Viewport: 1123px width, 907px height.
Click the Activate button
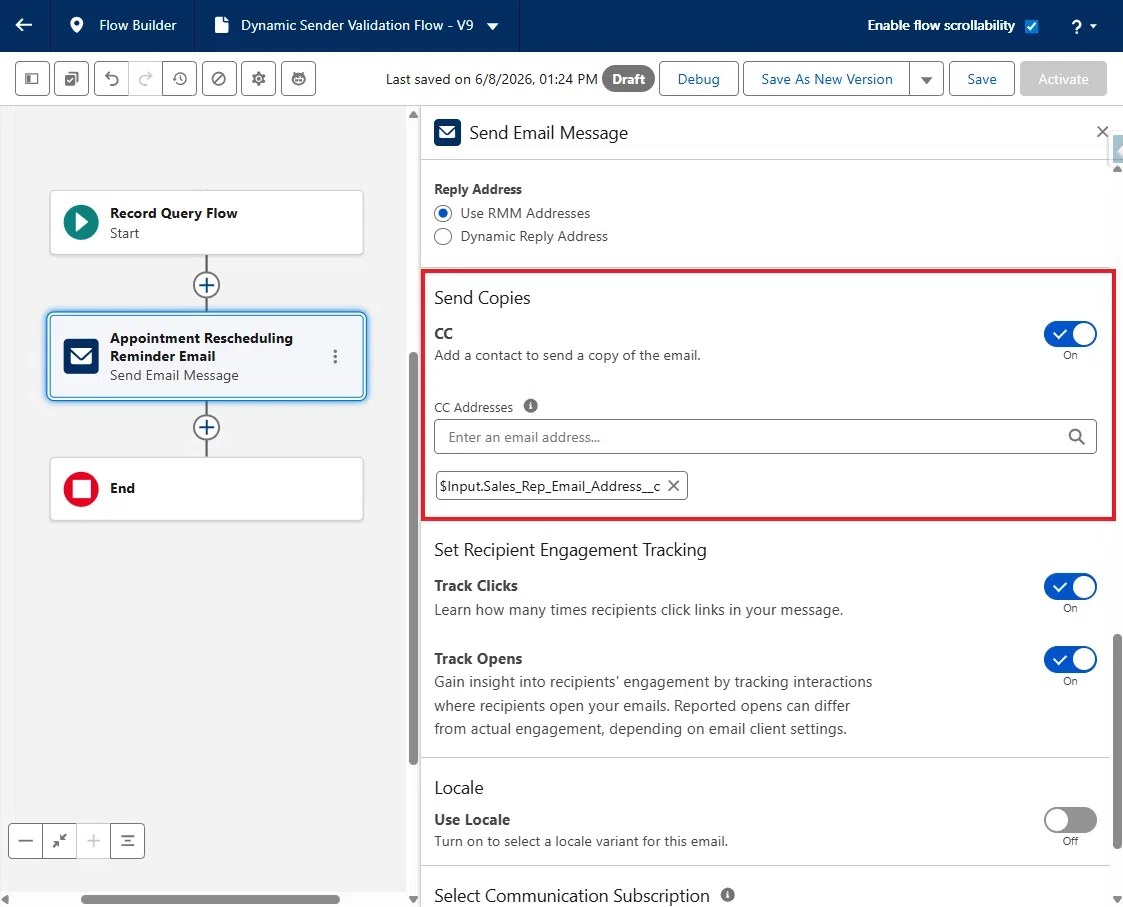click(x=1063, y=79)
